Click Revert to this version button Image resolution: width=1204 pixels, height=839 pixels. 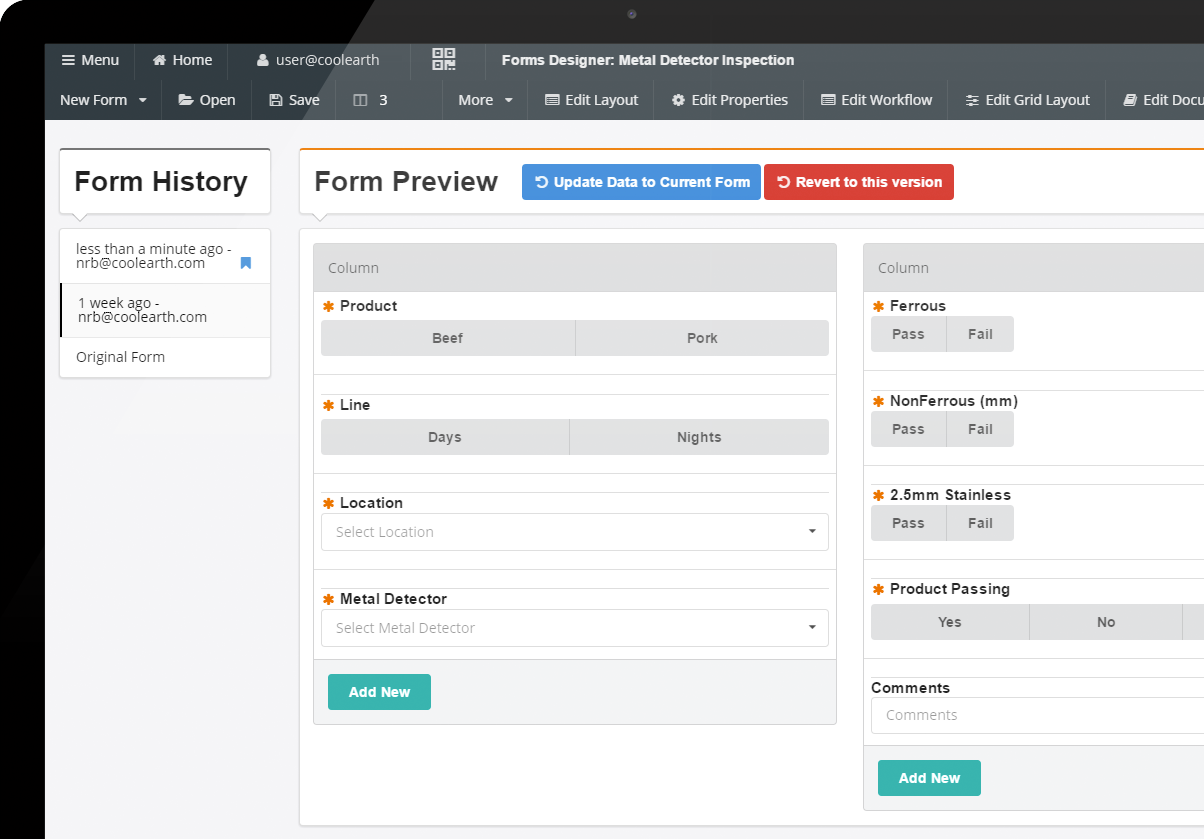pyautogui.click(x=859, y=182)
